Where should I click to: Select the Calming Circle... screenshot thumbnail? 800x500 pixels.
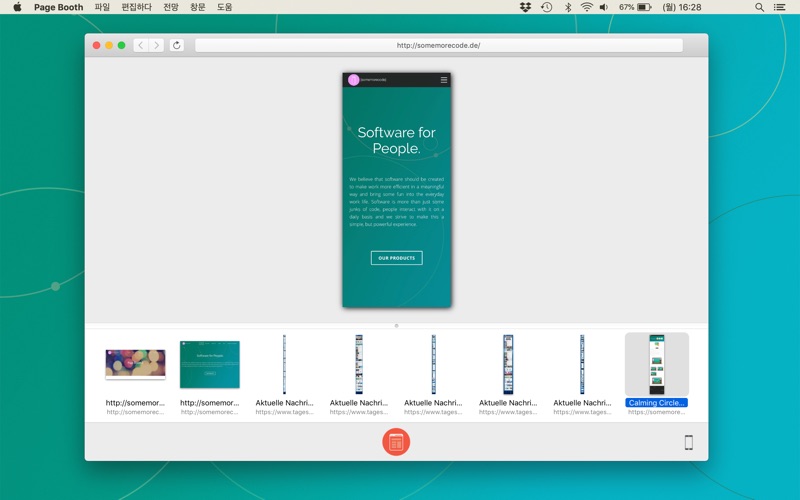click(x=657, y=364)
